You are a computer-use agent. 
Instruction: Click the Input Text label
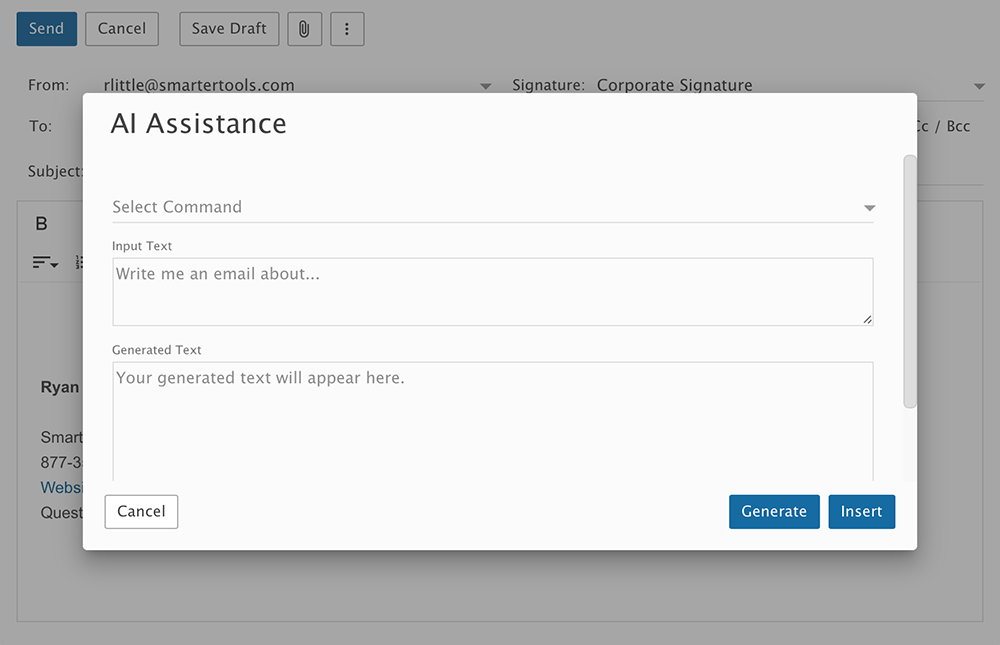(x=142, y=246)
